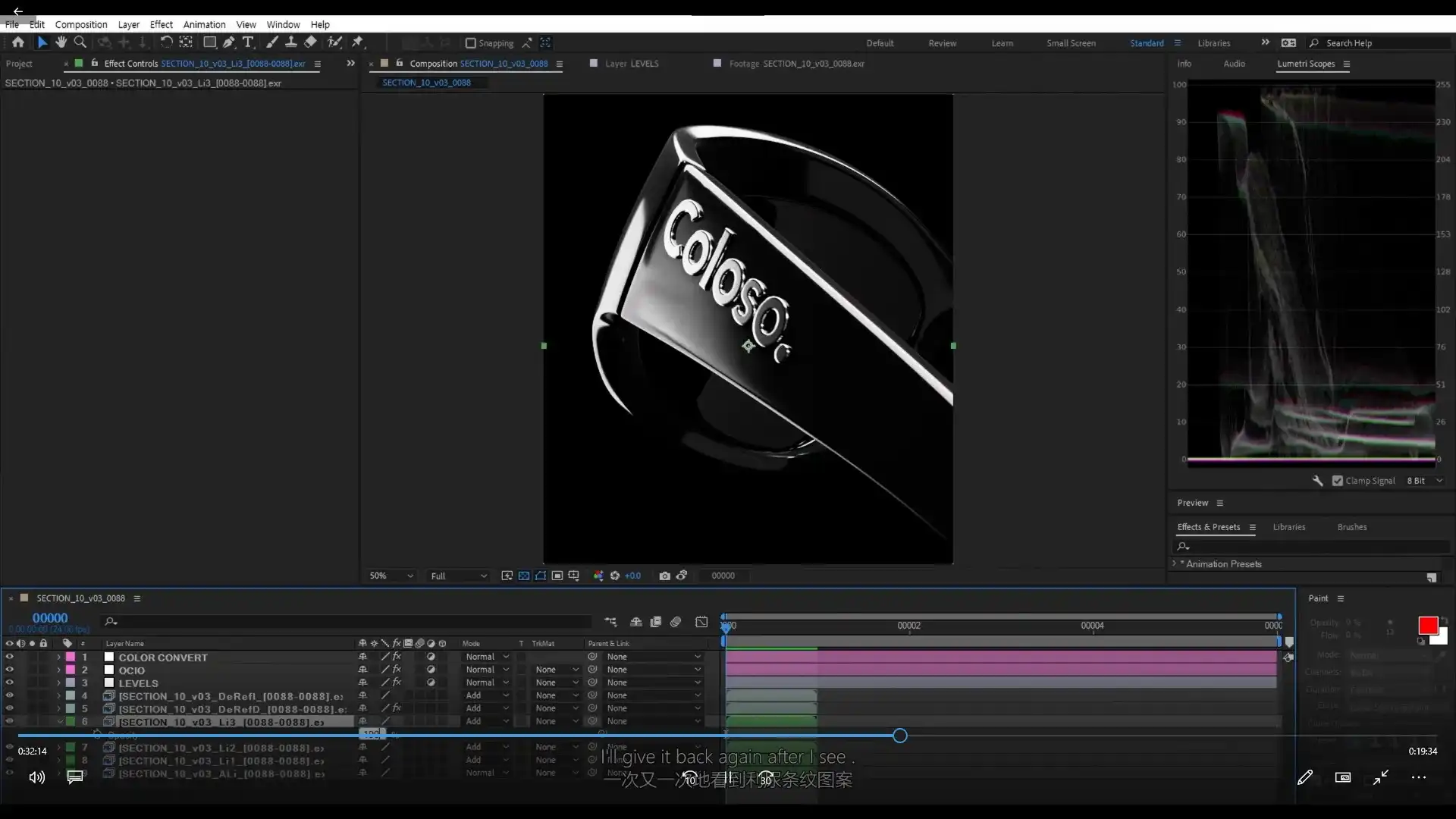1456x819 pixels.
Task: Select the Type tool
Action: pyautogui.click(x=247, y=42)
